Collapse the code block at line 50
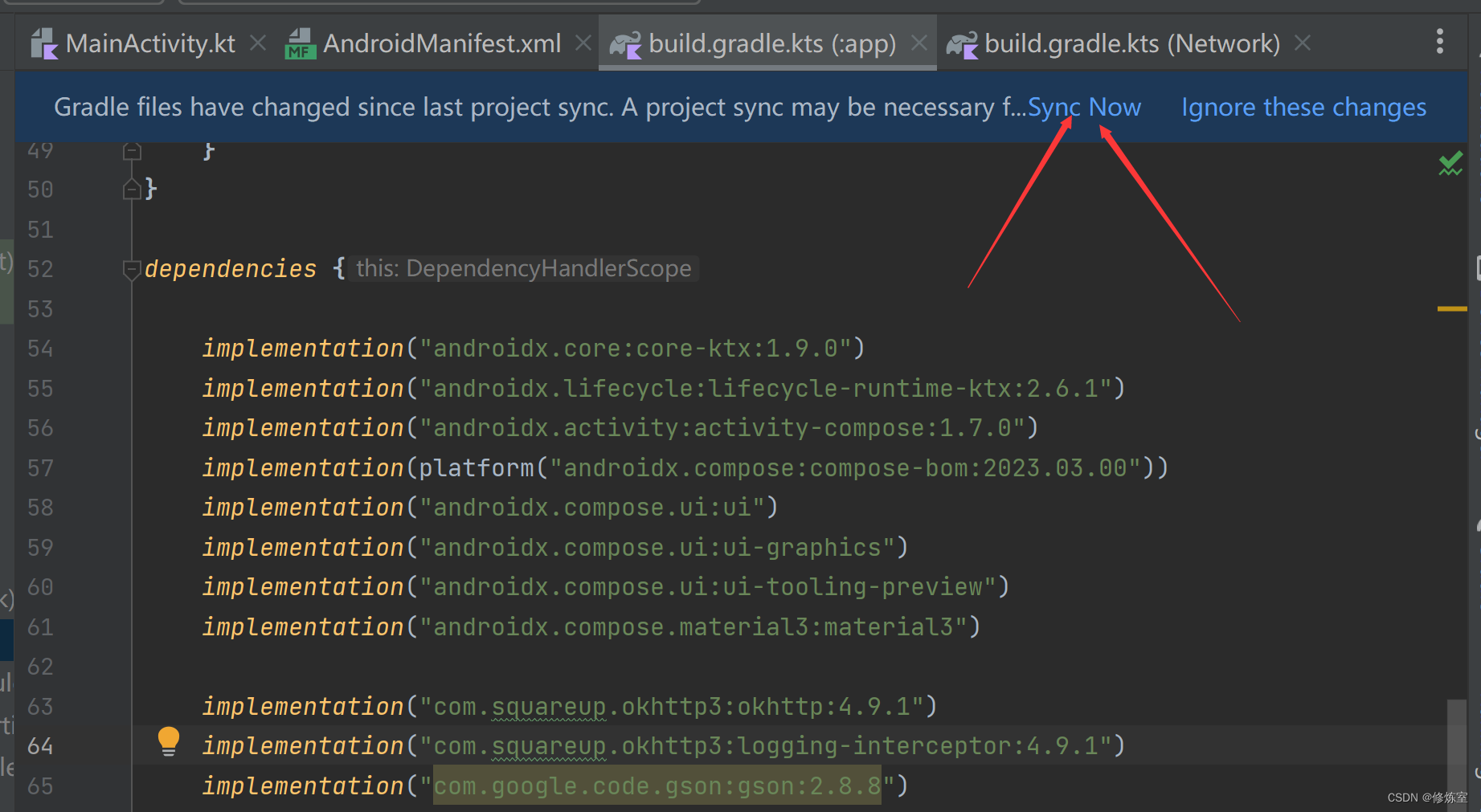The image size is (1481, 812). tap(132, 189)
